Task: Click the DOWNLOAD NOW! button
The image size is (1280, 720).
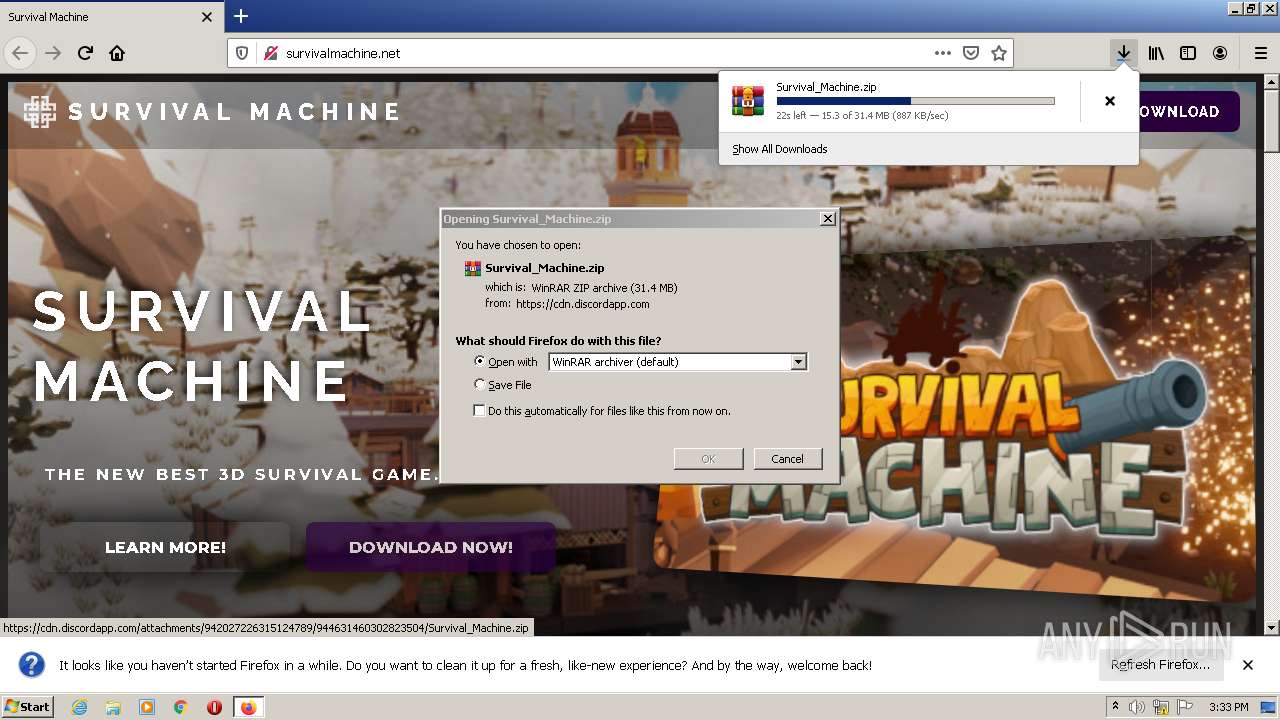Action: coord(431,547)
